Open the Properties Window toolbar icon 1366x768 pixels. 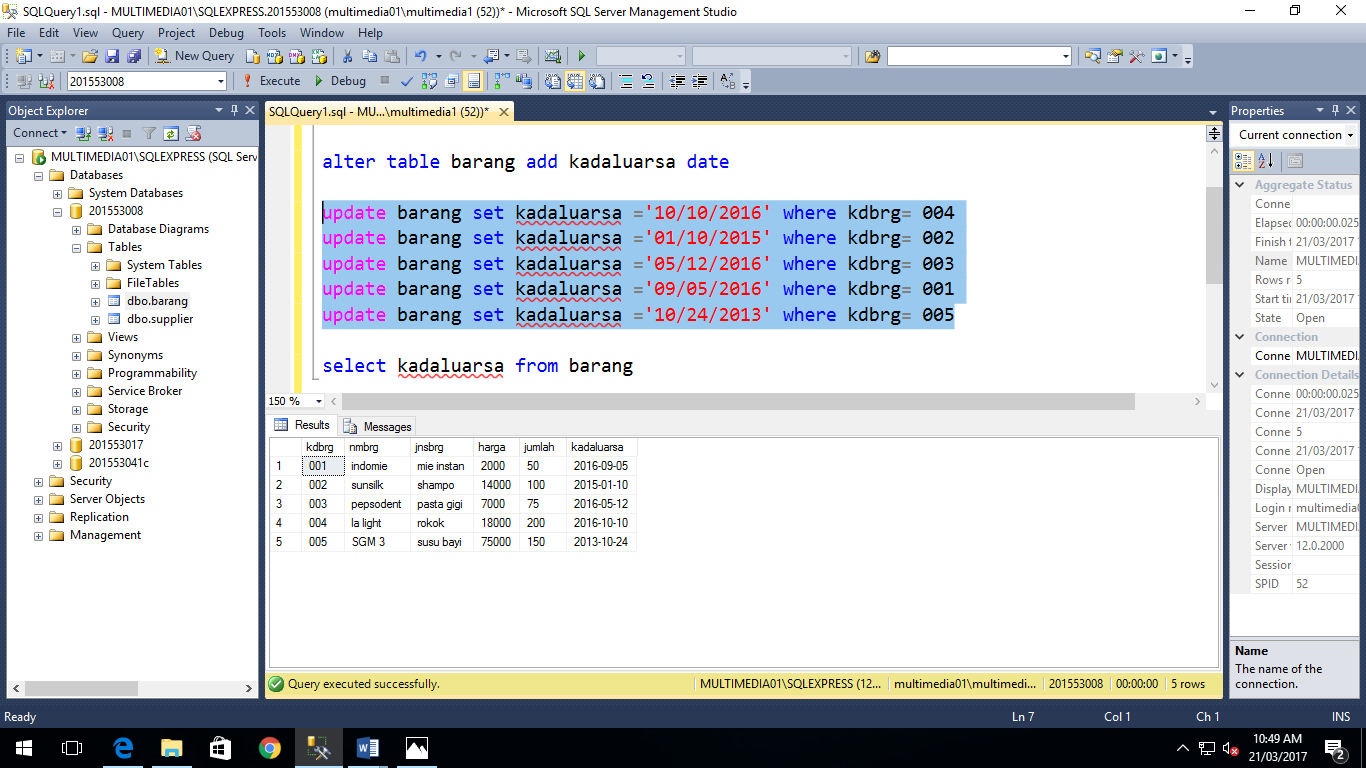(1115, 56)
